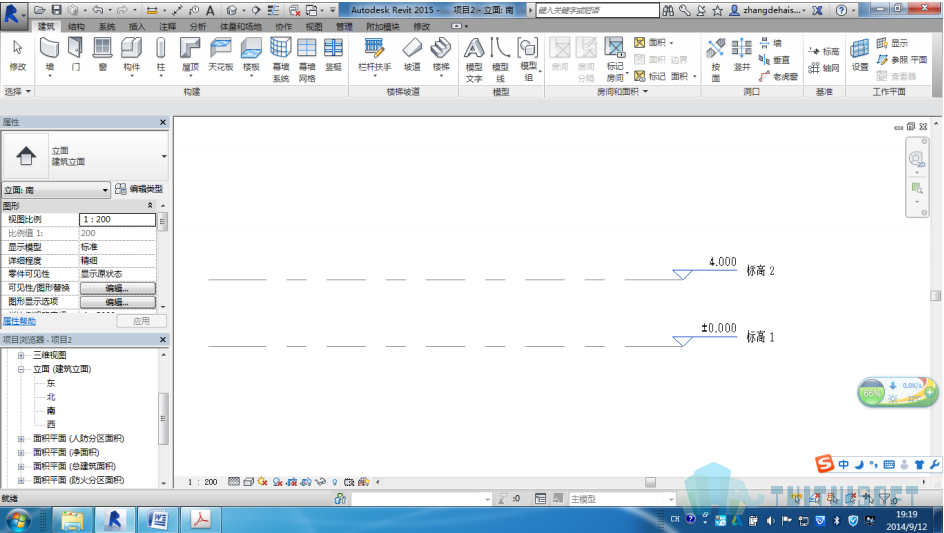This screenshot has width=944, height=533.
Task: Expand the 选择 panel dropdown
Action: [17, 92]
